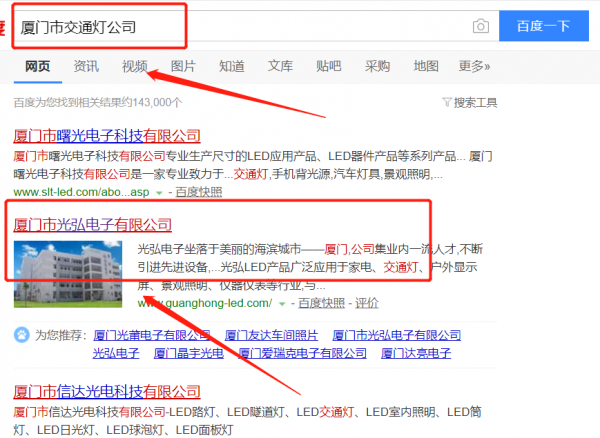Image resolution: width=600 pixels, height=438 pixels.
Task: Click the Baidu paw recommendation icon
Action: [x=22, y=335]
